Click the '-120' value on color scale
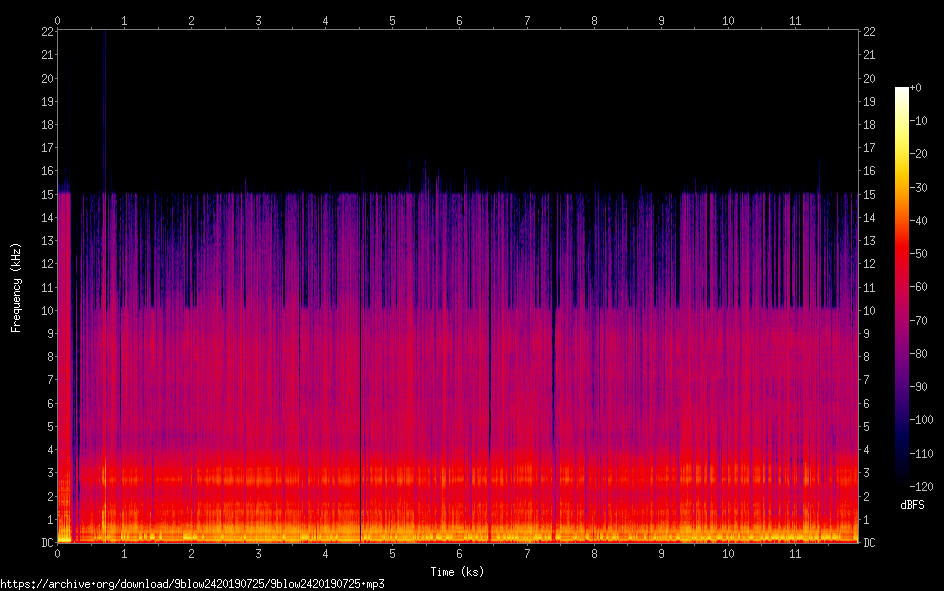Image resolution: width=944 pixels, height=591 pixels. pyautogui.click(x=921, y=487)
